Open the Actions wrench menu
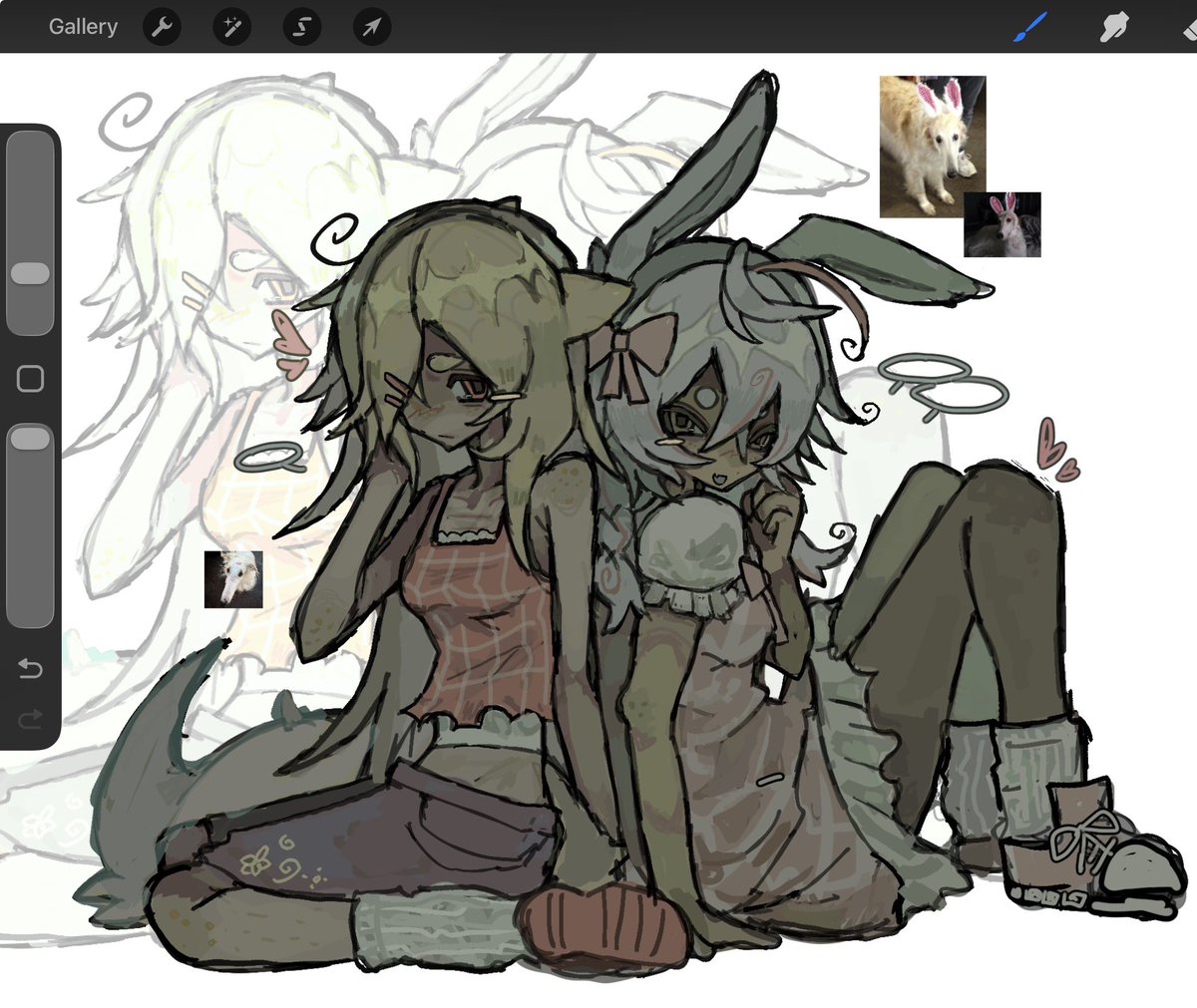 pos(162,27)
